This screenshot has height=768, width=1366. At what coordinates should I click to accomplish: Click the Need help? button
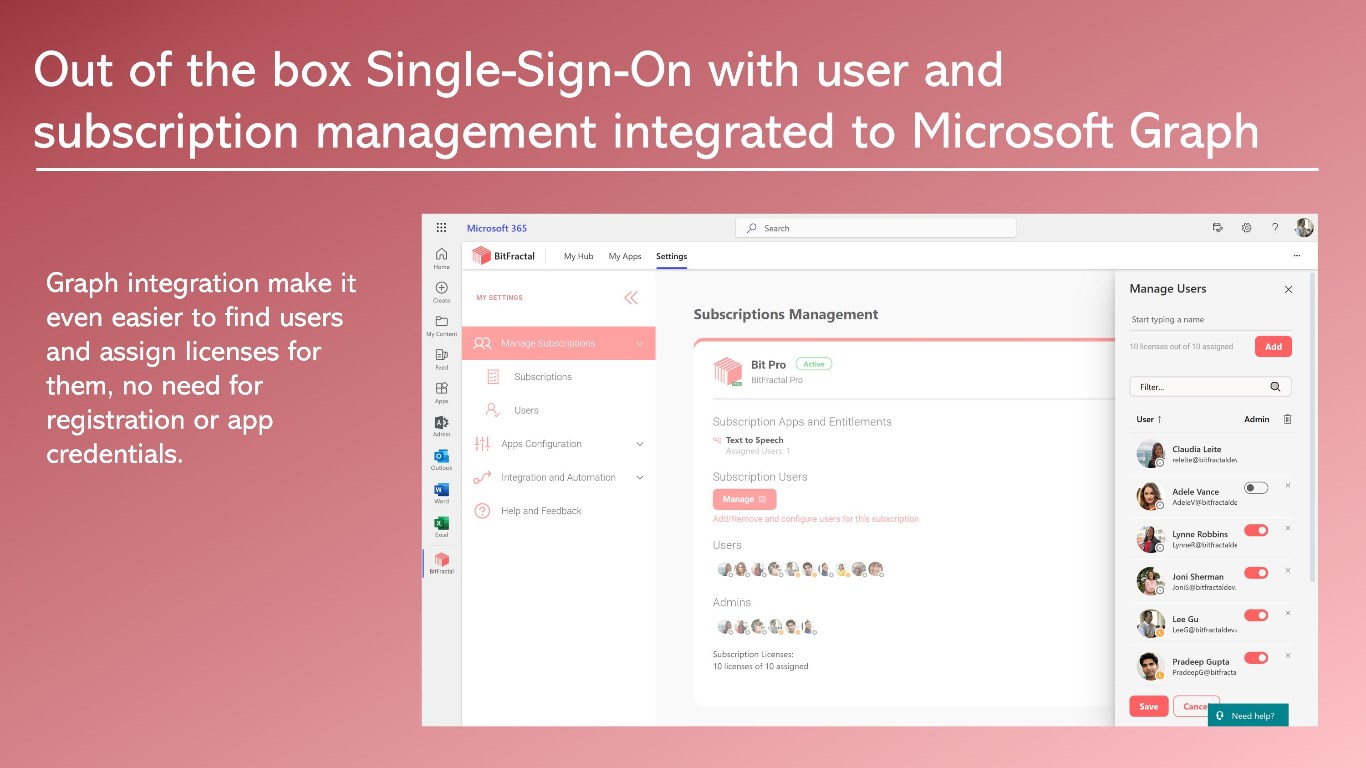coord(1248,715)
